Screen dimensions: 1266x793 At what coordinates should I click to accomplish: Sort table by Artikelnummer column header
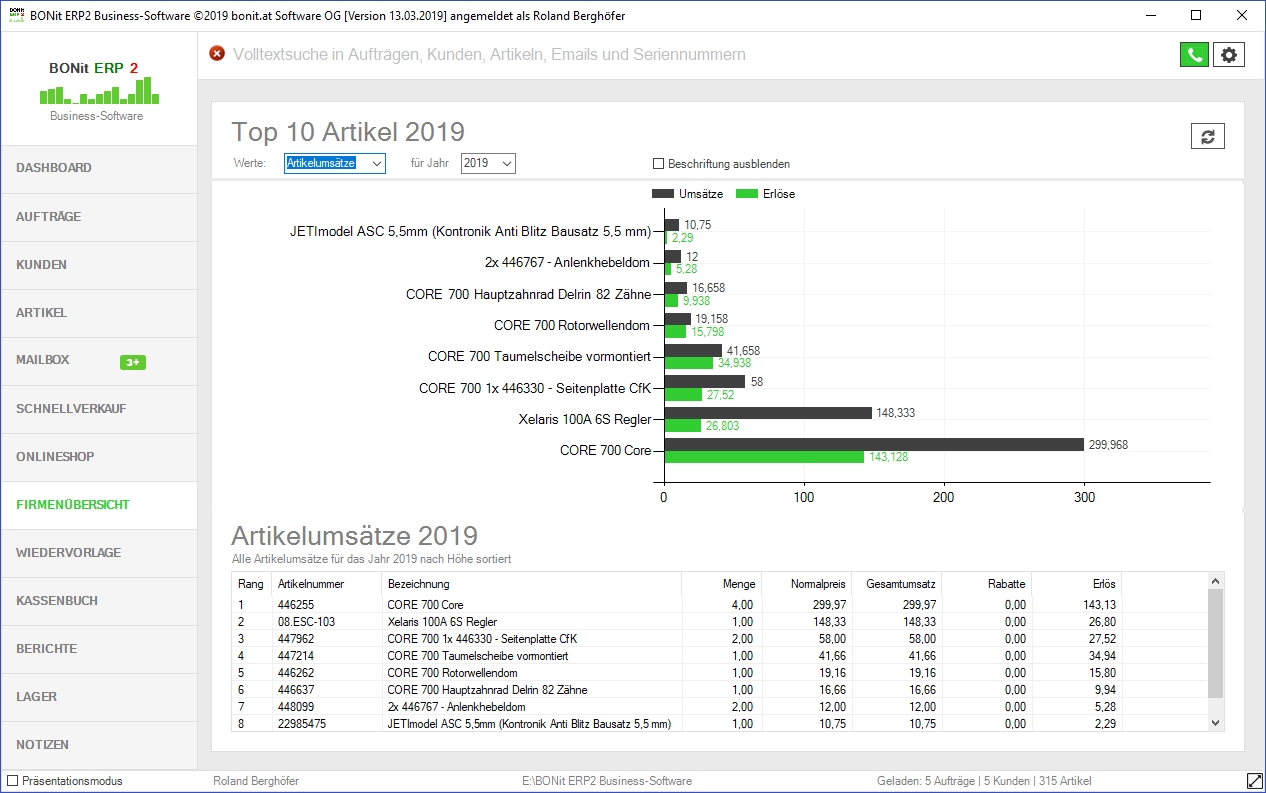point(326,583)
